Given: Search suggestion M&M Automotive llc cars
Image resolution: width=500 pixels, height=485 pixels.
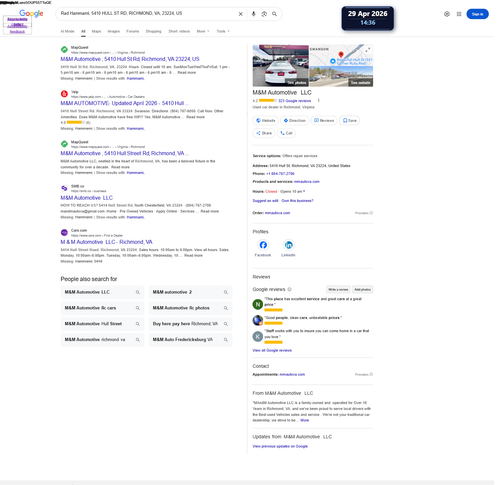Looking at the screenshot, I should coord(102,308).
